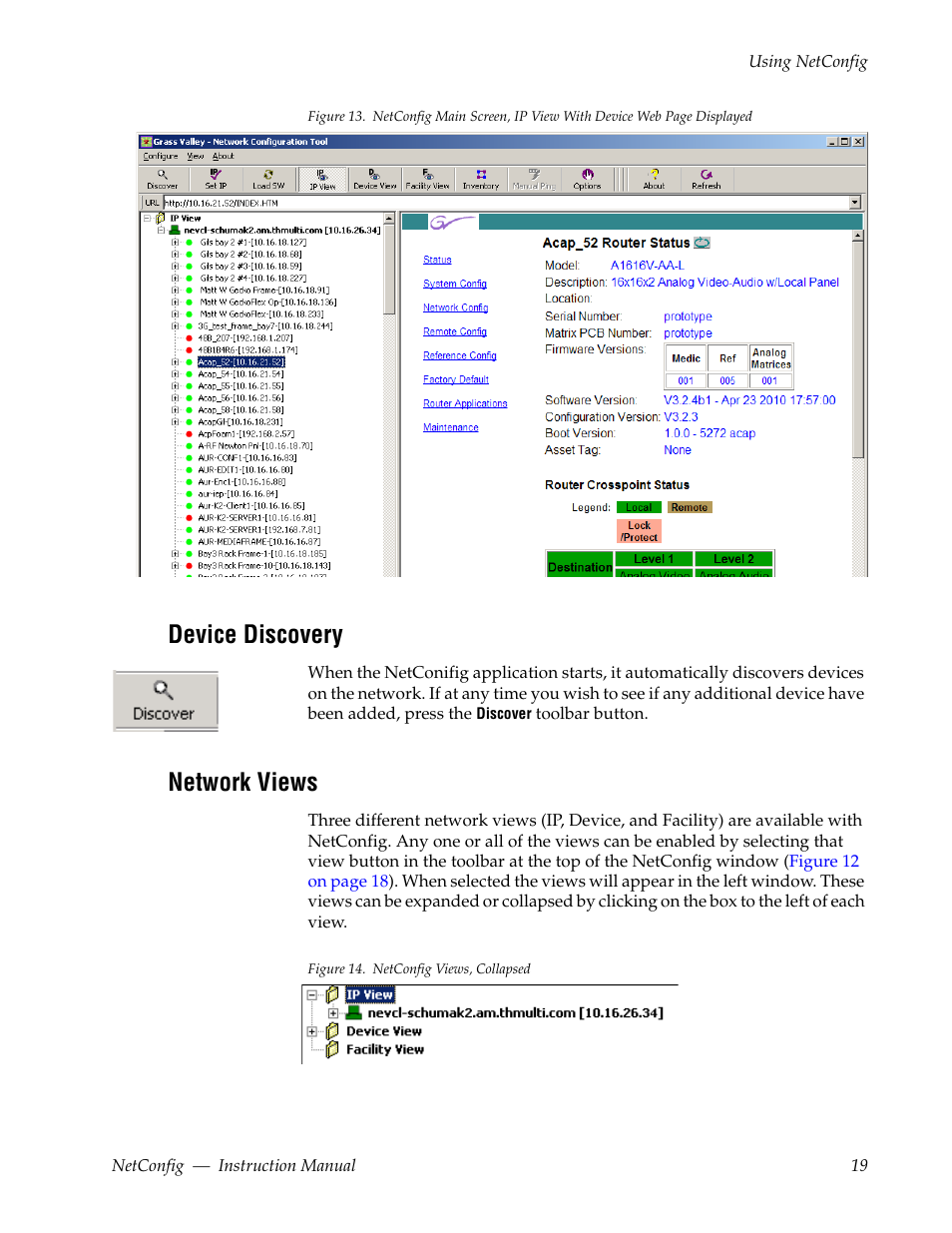
Task: Click the Set IP toolbar icon
Action: pyautogui.click(x=216, y=179)
